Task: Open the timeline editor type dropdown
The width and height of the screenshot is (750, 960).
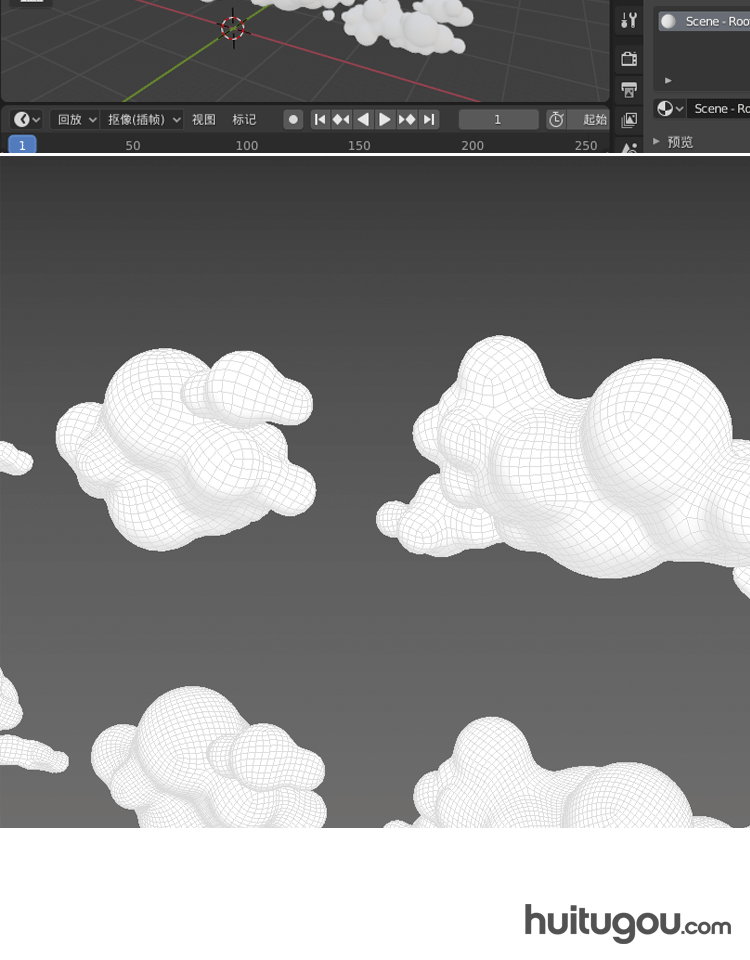Action: 27,119
